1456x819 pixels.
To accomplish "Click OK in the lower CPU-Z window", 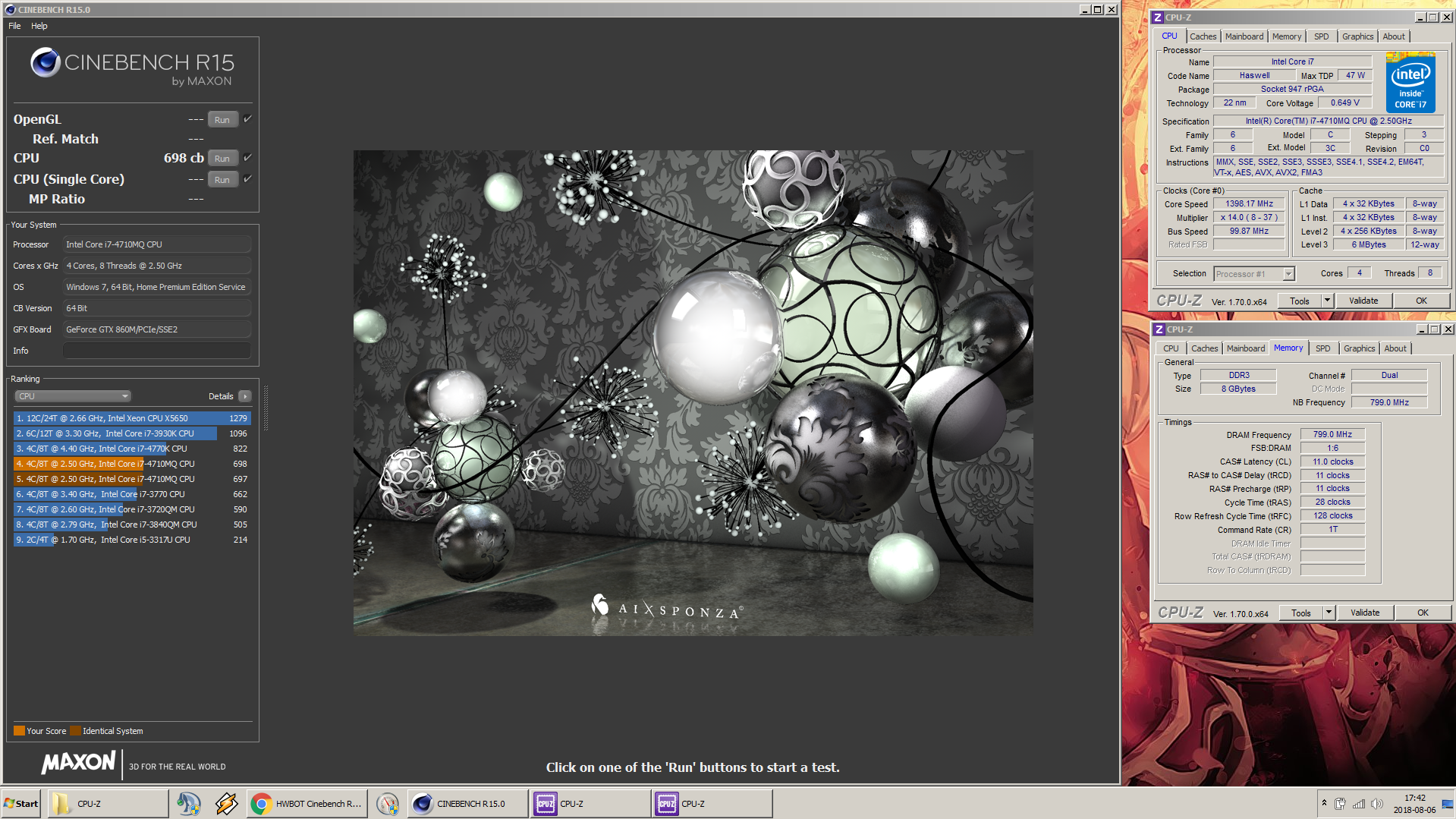I will tap(1423, 613).
